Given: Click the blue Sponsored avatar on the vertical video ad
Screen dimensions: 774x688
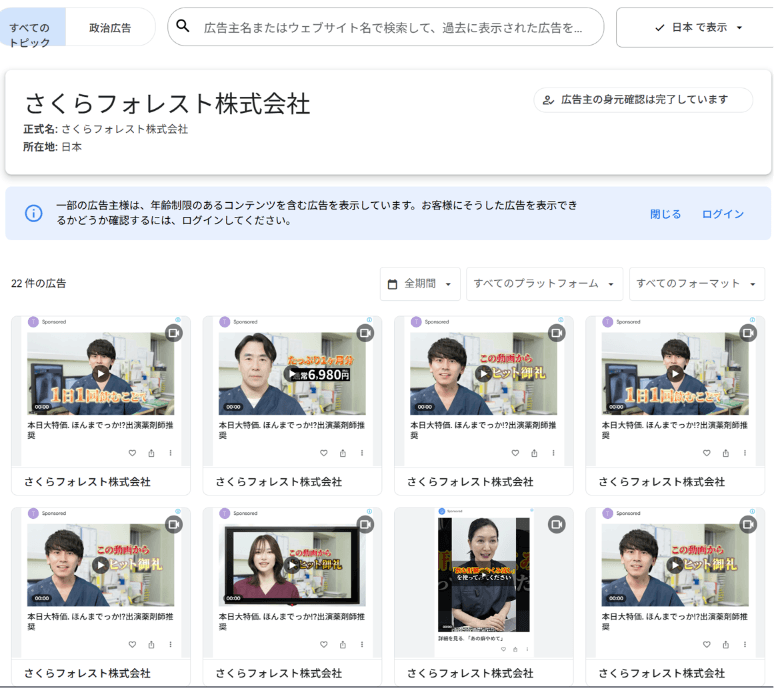Looking at the screenshot, I should point(442,511).
